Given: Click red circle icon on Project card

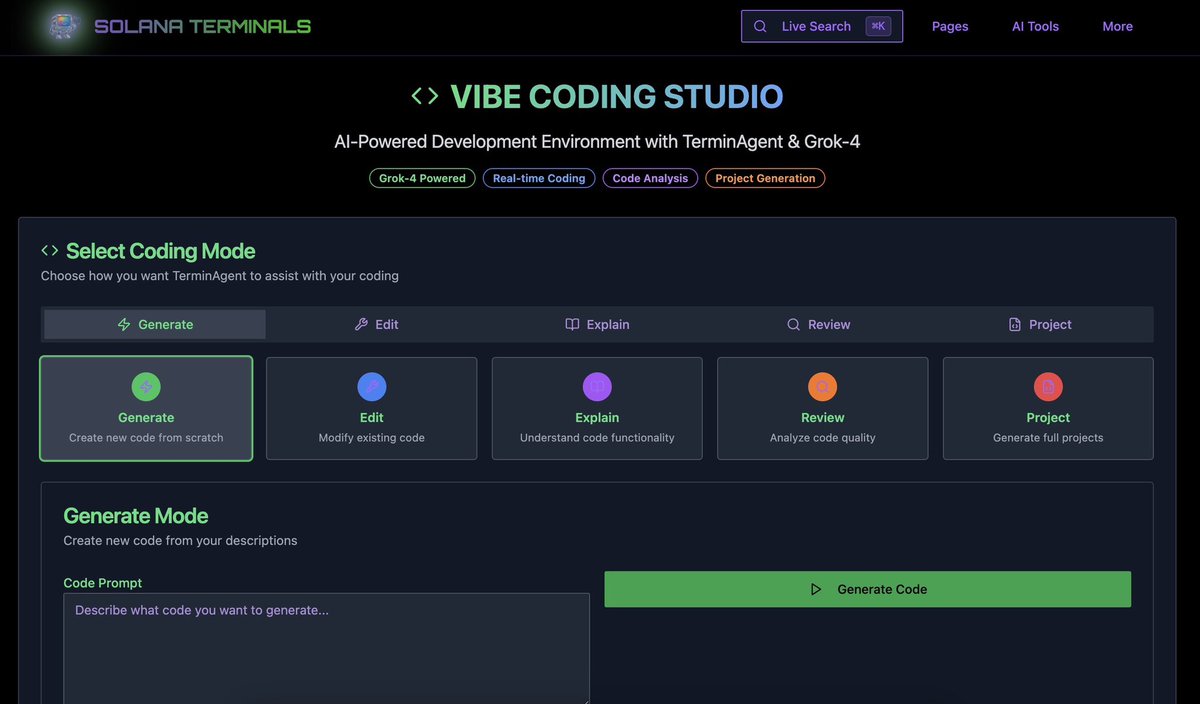Looking at the screenshot, I should point(1048,387).
